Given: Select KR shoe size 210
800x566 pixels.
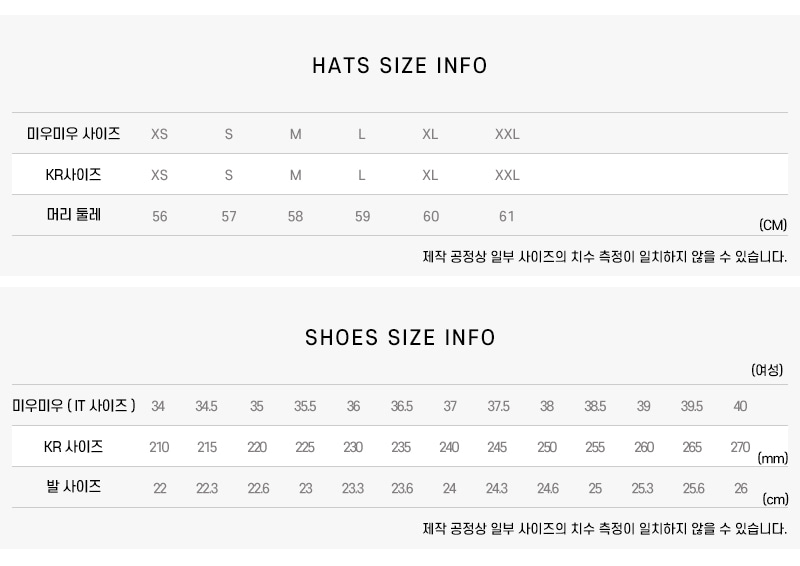Looking at the screenshot, I should pos(159,448).
